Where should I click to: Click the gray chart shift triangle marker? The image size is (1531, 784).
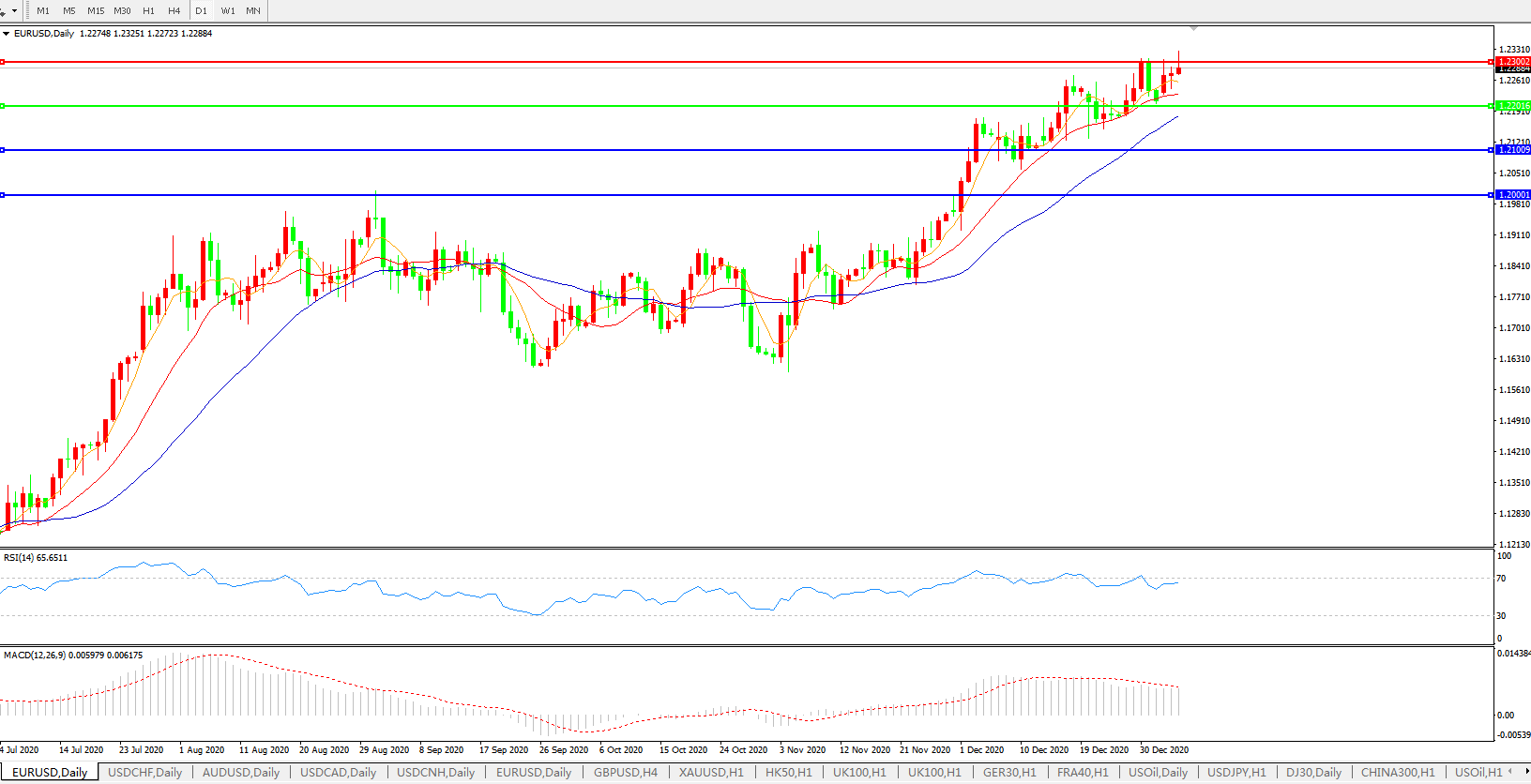pyautogui.click(x=1193, y=29)
